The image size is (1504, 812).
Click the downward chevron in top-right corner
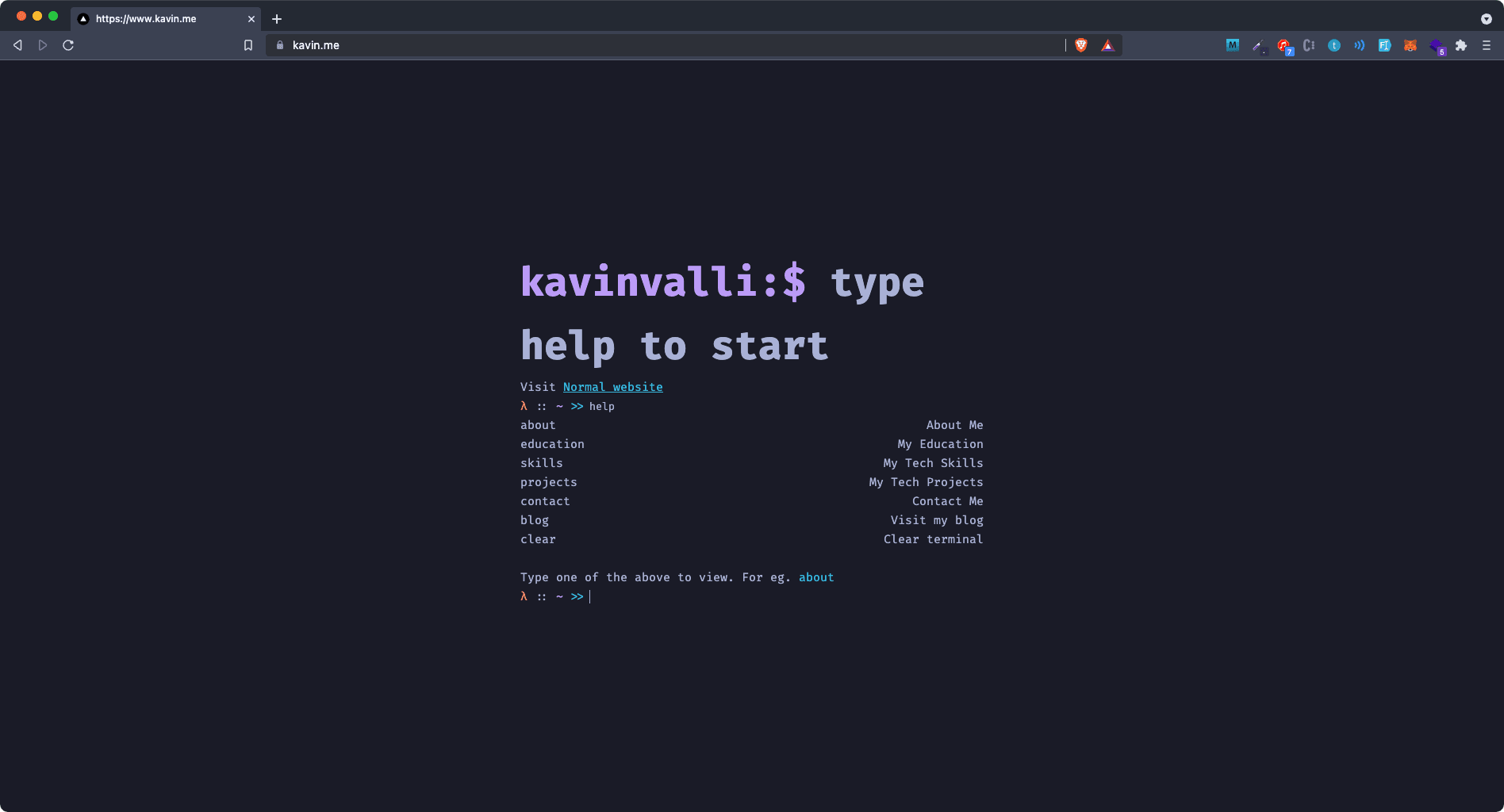click(x=1485, y=18)
